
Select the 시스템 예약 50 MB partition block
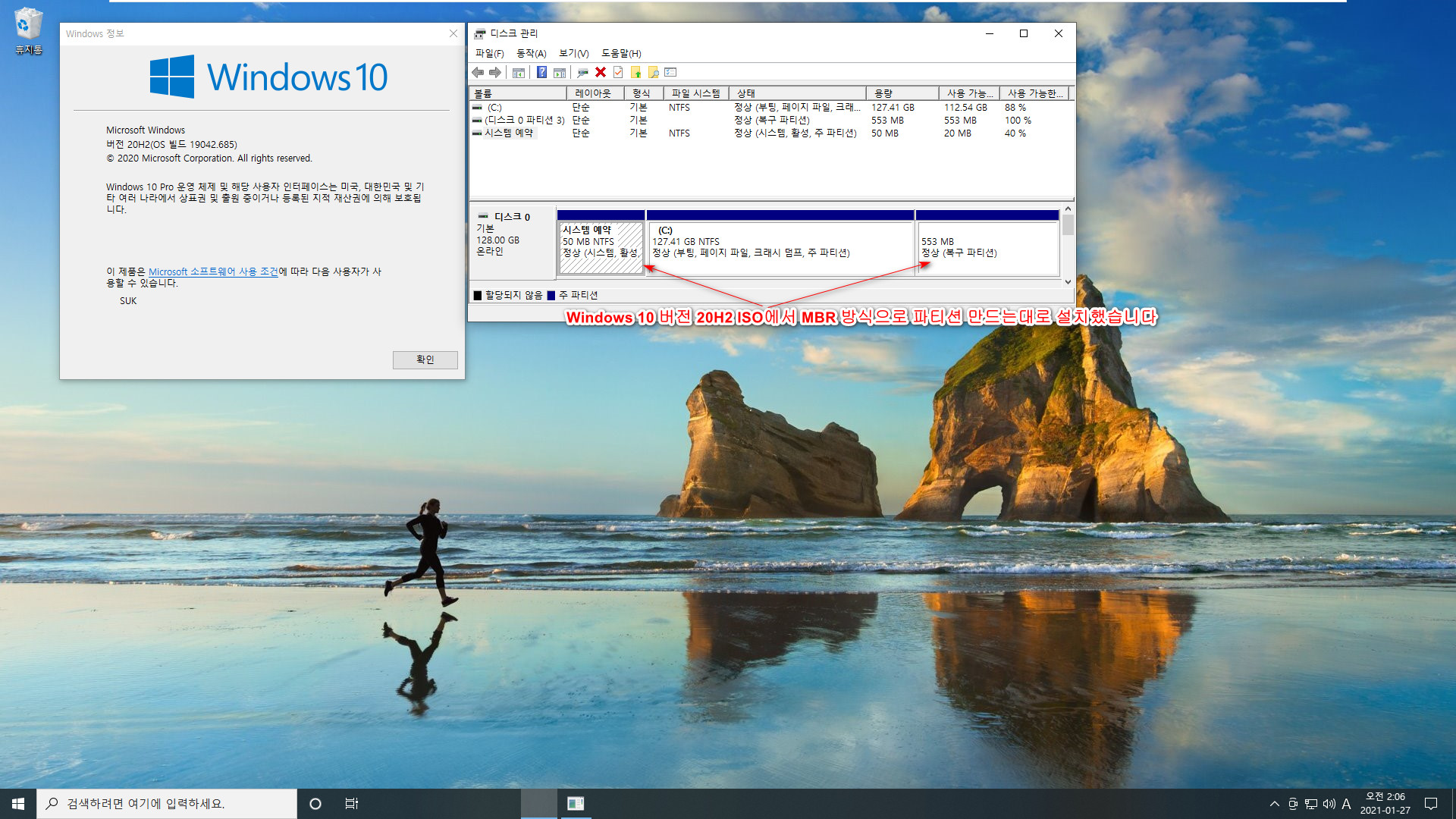[x=601, y=247]
